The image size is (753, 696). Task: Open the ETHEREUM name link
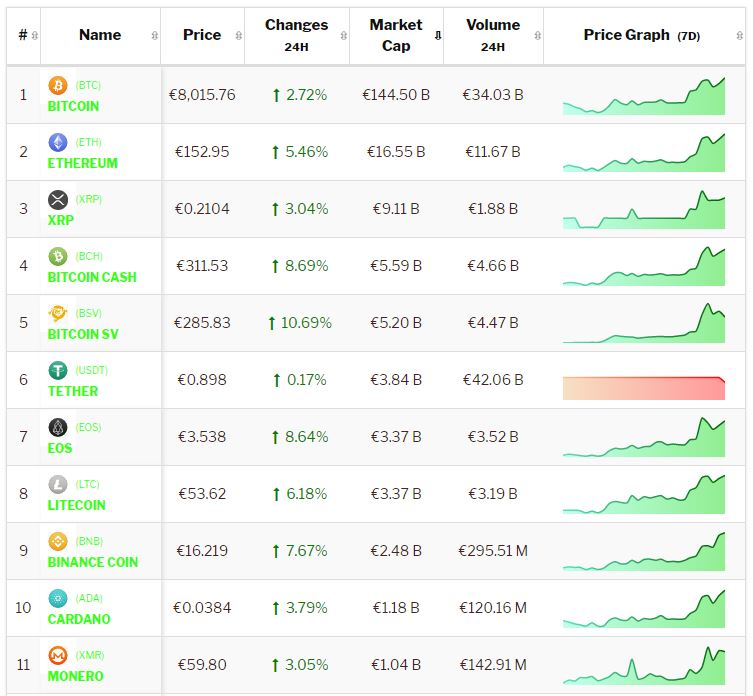click(x=83, y=163)
